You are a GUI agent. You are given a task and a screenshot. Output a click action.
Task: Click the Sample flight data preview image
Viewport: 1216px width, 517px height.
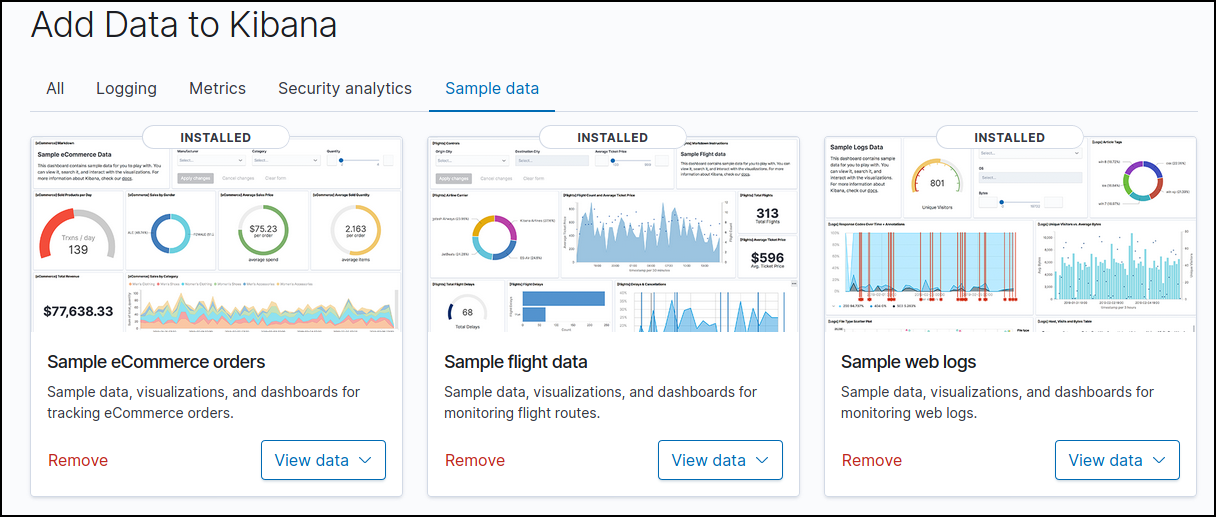tap(613, 234)
